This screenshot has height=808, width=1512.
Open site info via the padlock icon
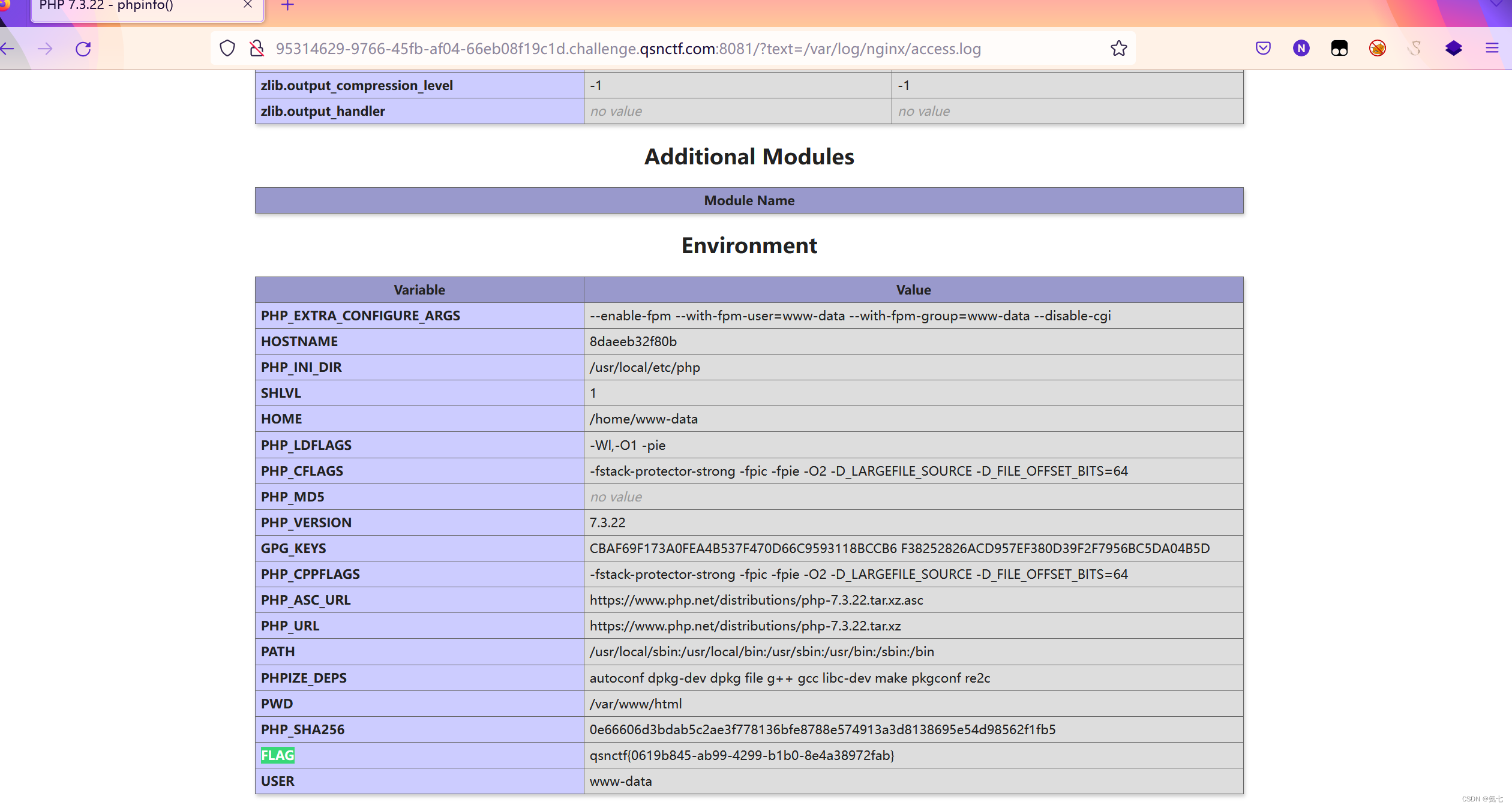point(257,48)
